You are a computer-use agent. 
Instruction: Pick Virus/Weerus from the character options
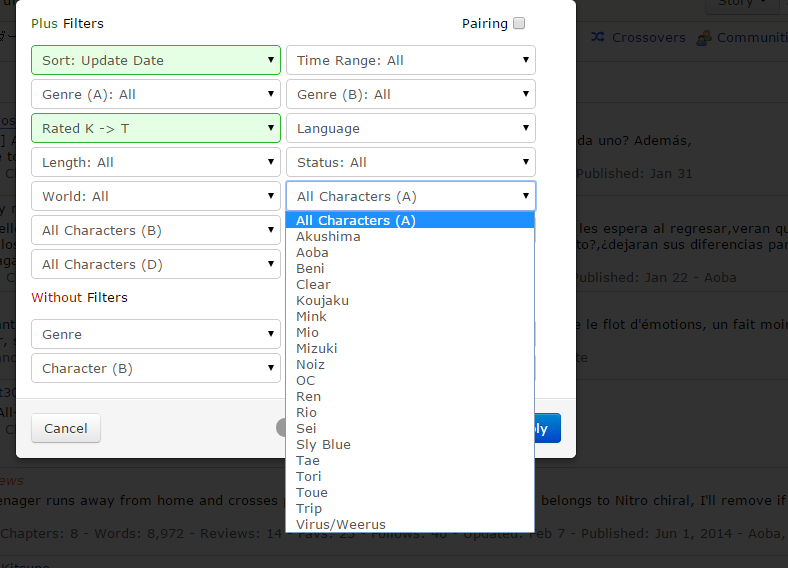click(340, 524)
